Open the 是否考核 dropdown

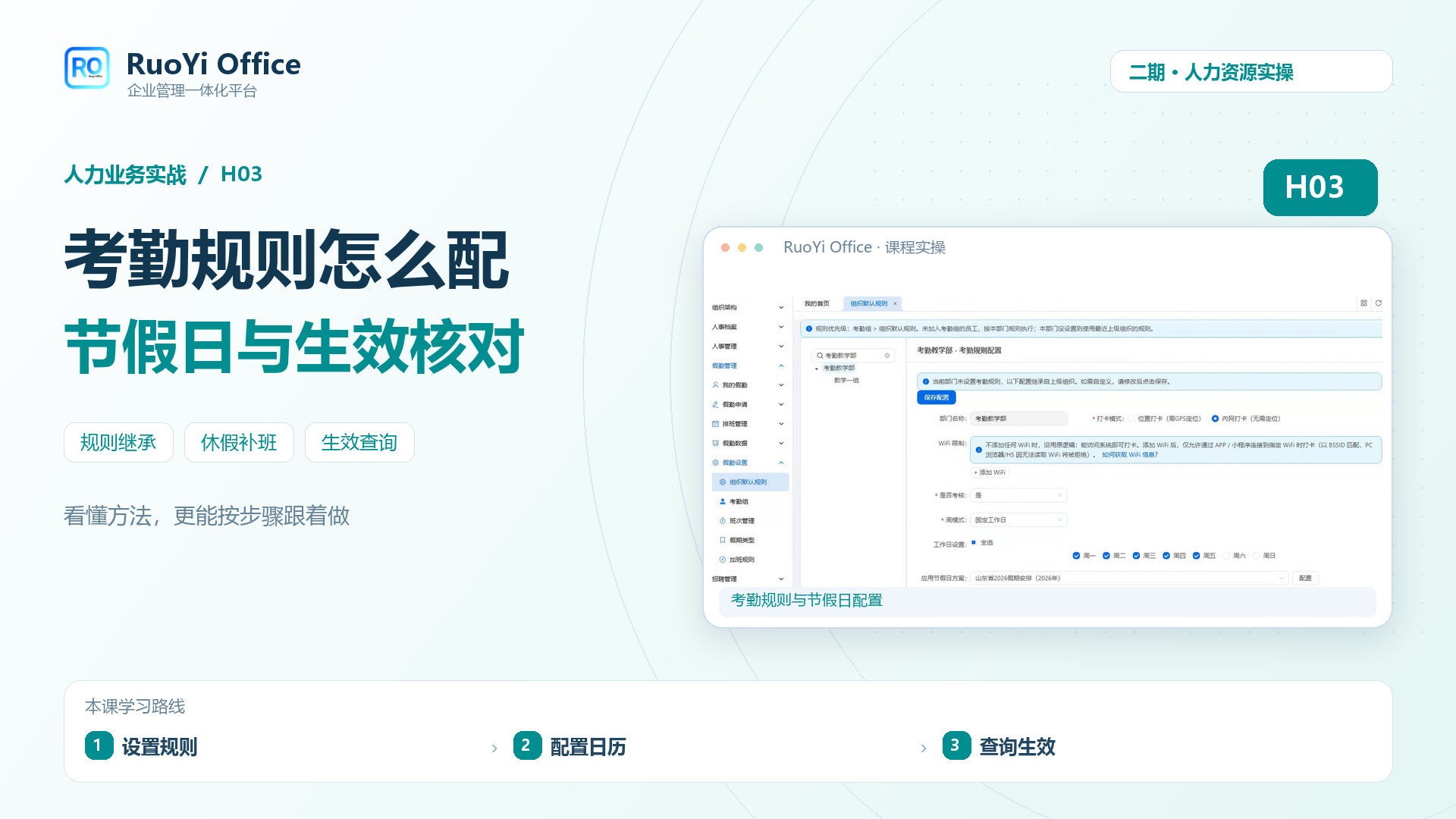[x=1018, y=495]
